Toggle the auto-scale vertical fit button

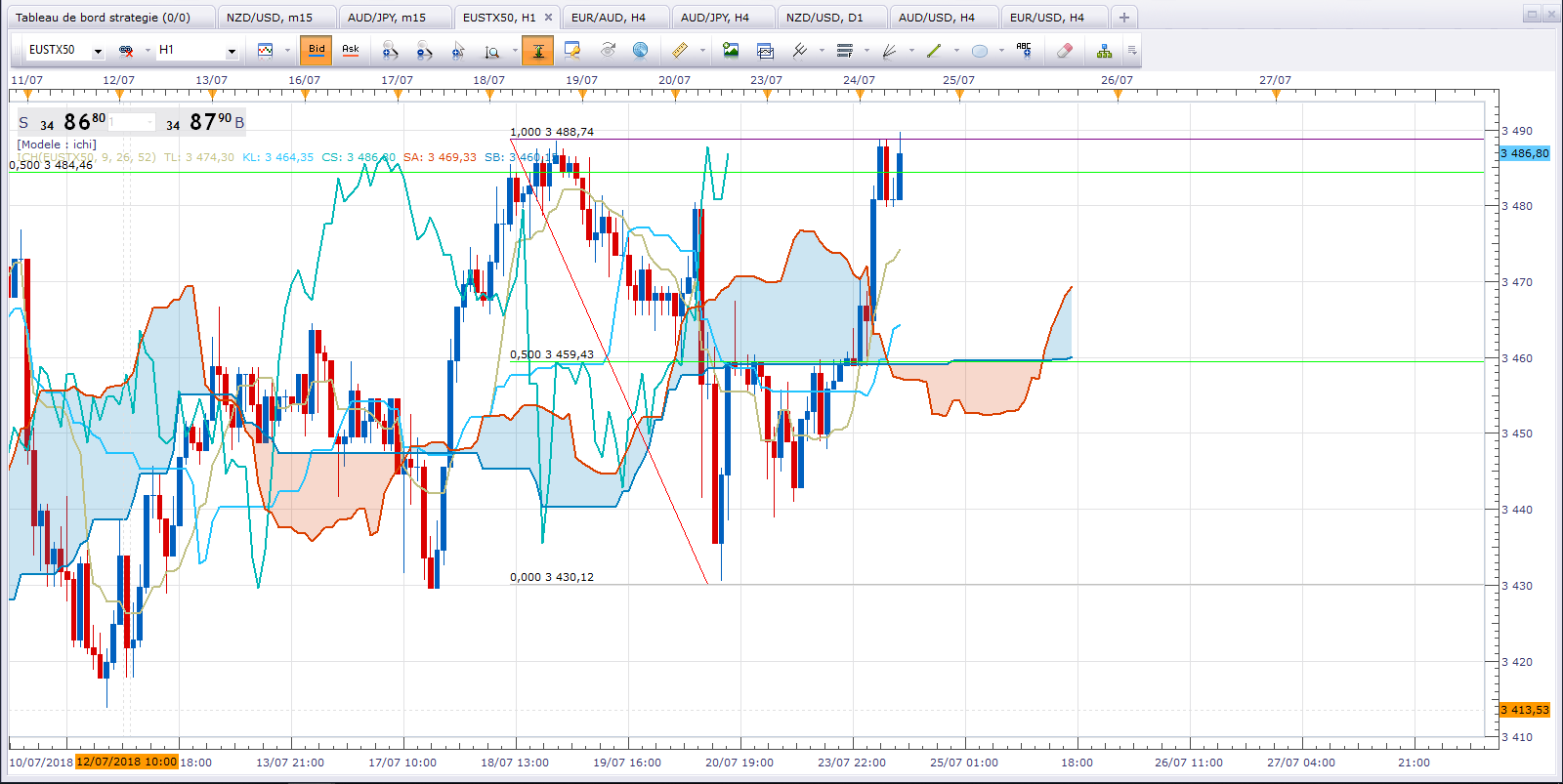point(538,51)
